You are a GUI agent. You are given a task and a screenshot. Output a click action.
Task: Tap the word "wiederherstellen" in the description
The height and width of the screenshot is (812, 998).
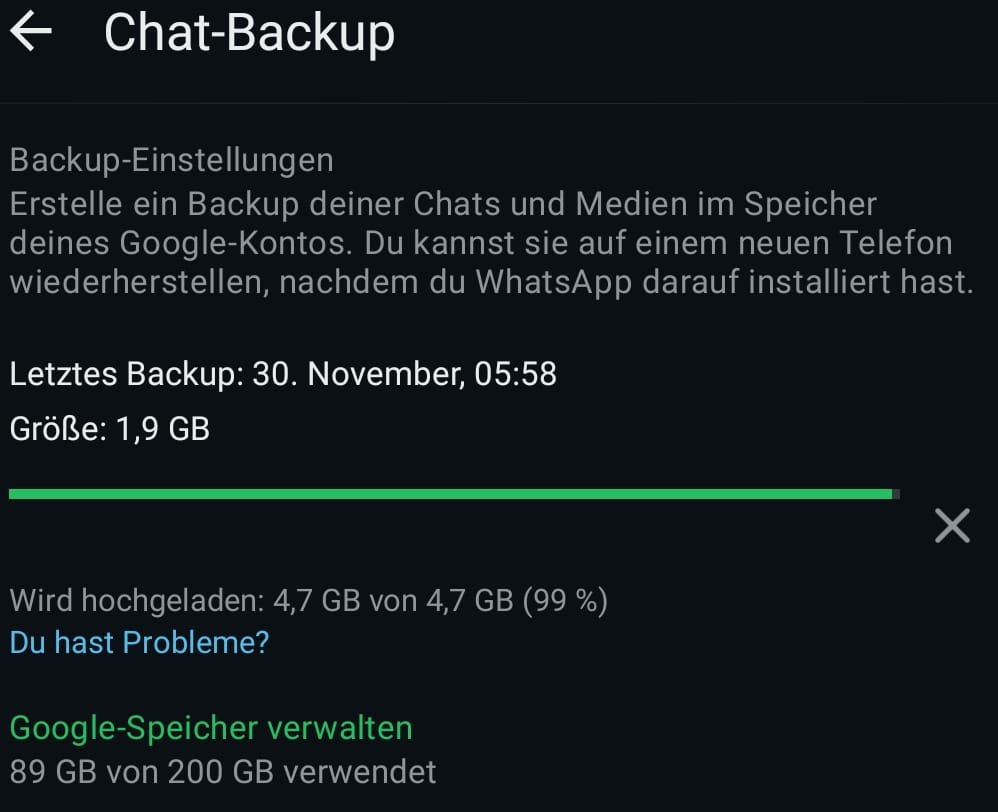(x=136, y=282)
